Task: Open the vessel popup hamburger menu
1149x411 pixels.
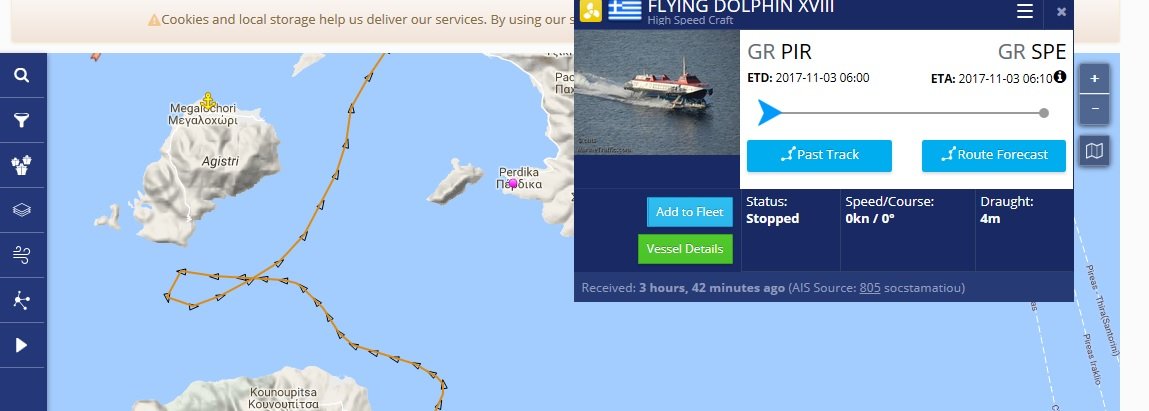Action: (1025, 11)
